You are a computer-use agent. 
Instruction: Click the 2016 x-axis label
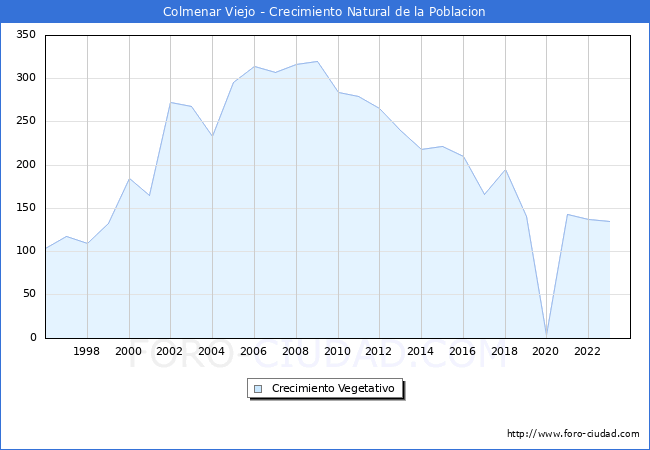pos(463,351)
